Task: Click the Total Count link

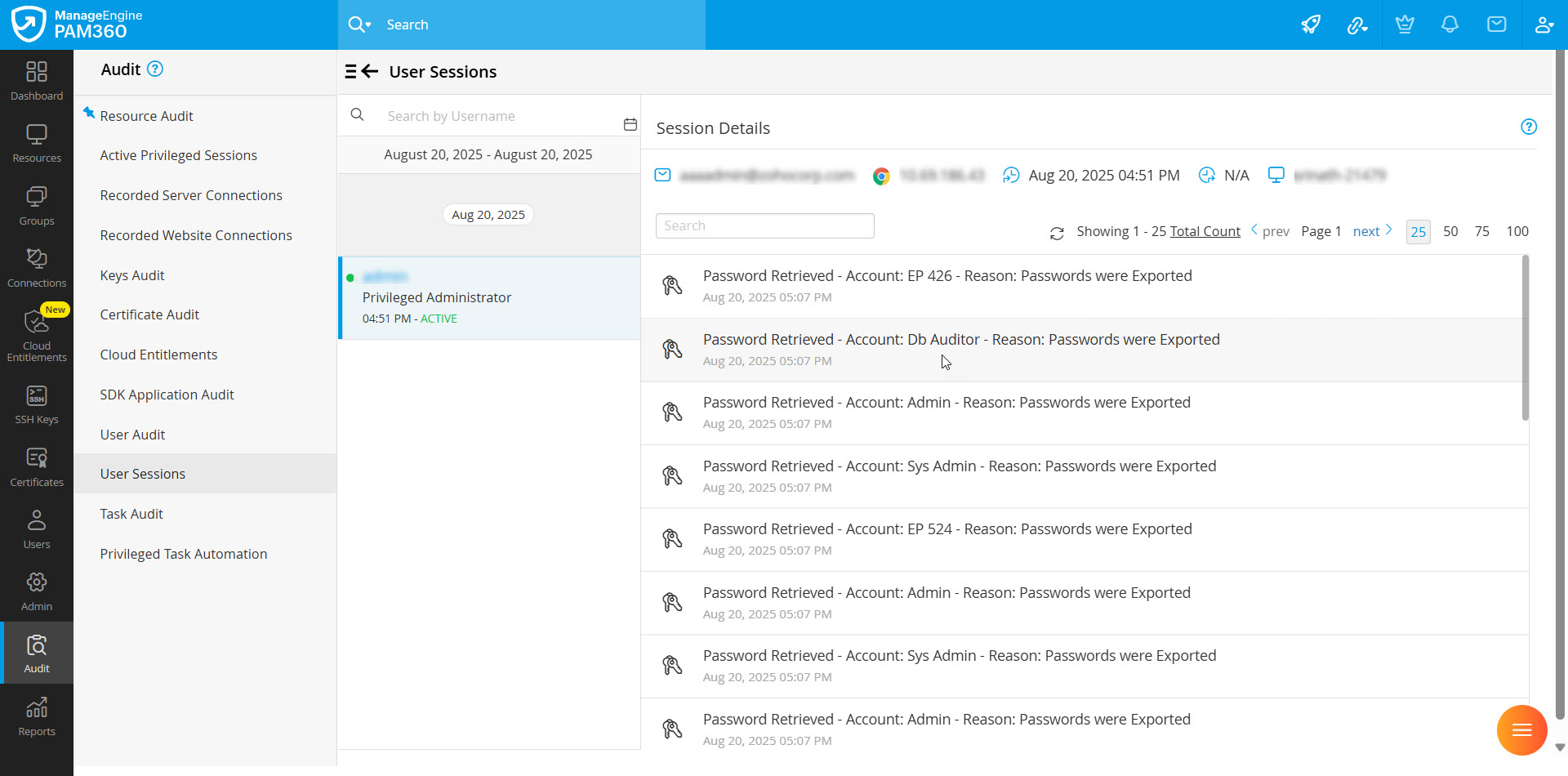Action: [x=1205, y=231]
